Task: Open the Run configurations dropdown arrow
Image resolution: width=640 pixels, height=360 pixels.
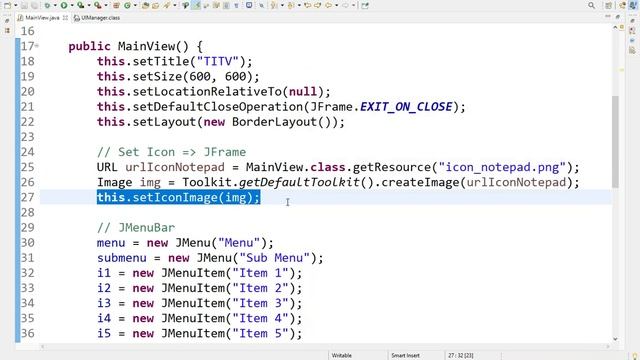Action: click(72, 5)
